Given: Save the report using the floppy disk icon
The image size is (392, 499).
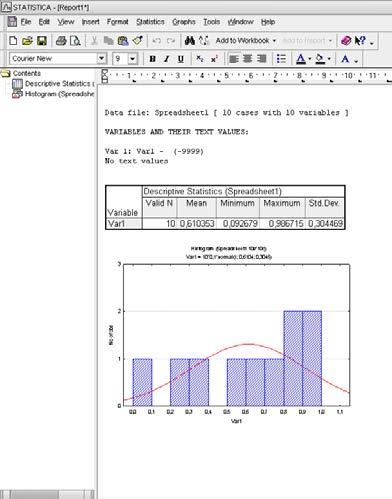Looking at the screenshot, I should 42,41.
